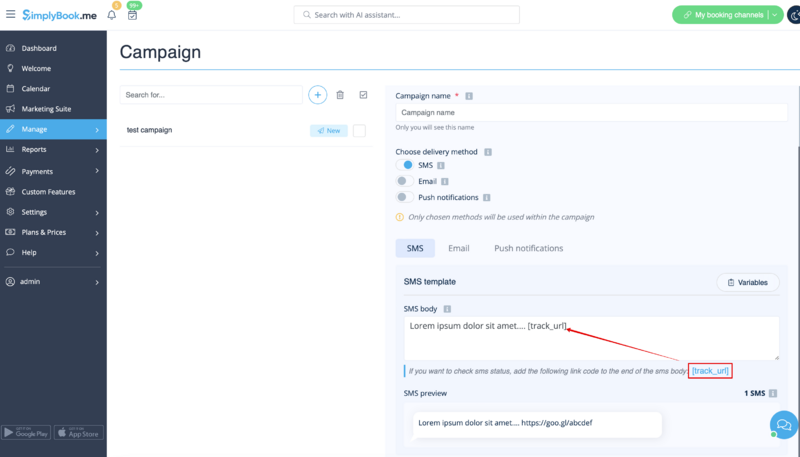Click the New status badge
This screenshot has height=457, width=800.
[x=329, y=131]
